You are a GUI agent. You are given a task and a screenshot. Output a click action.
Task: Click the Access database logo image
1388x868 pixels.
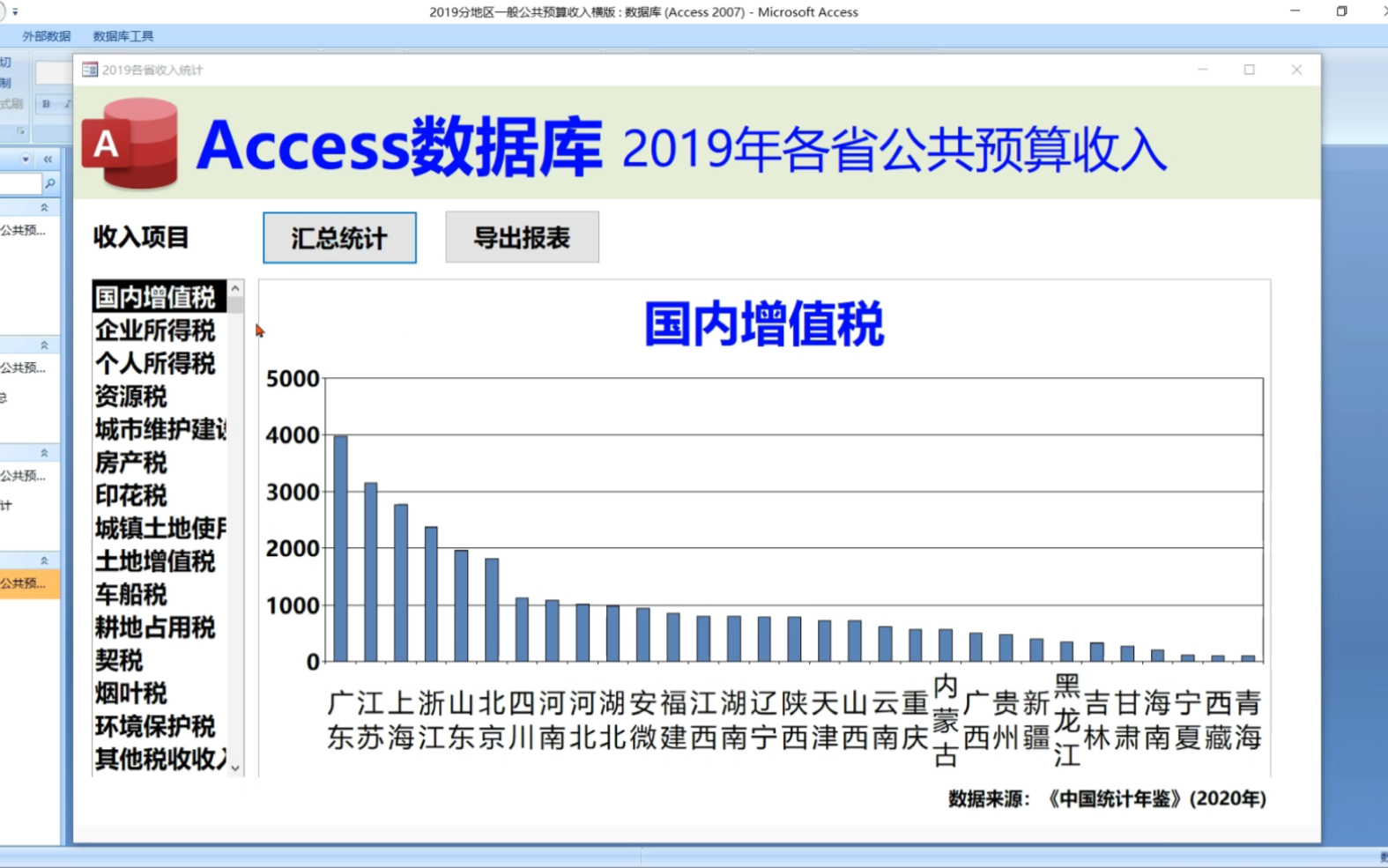(x=130, y=143)
